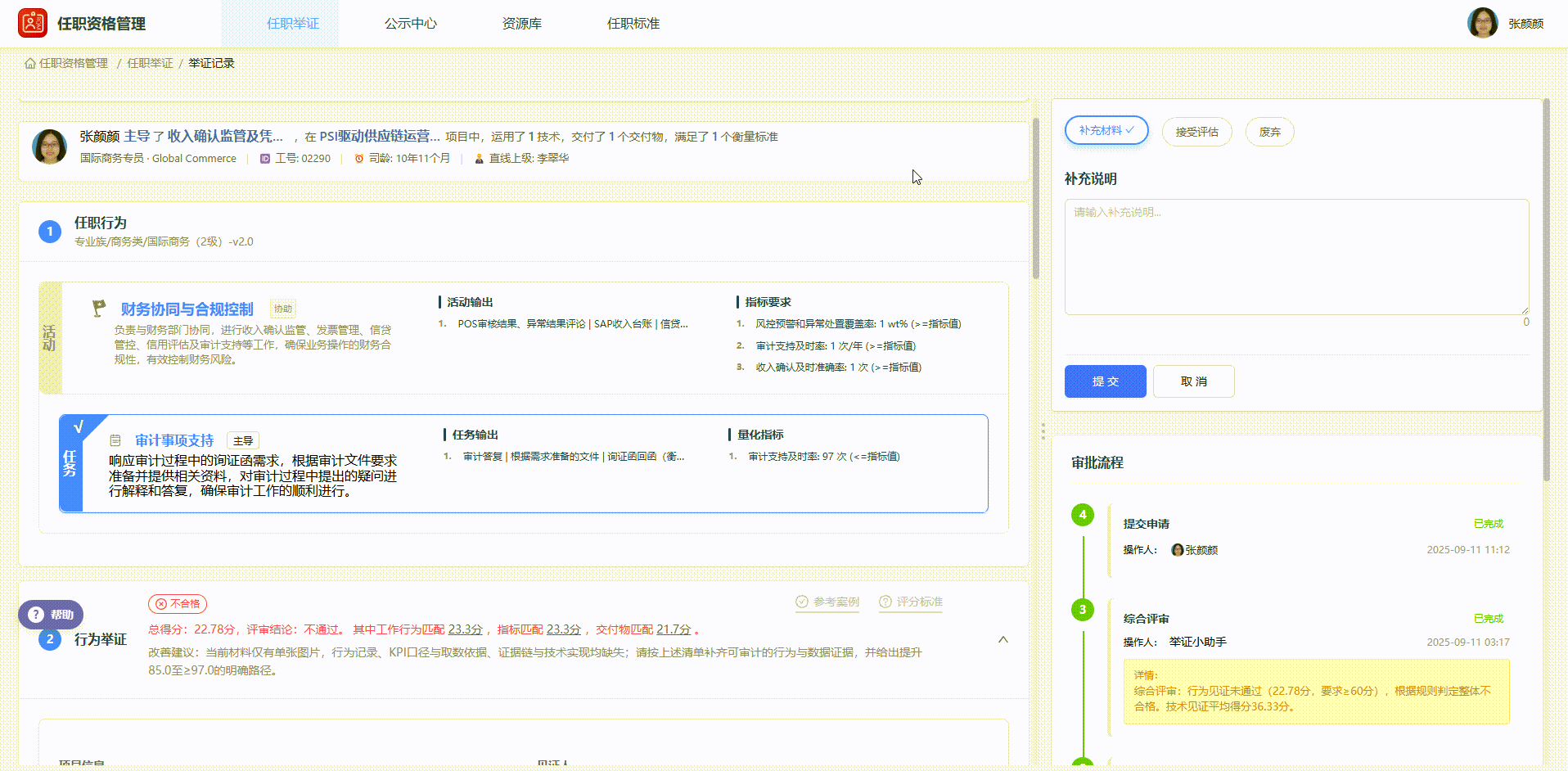1568x771 pixels.
Task: Click the 任职举证 breadcrumb link
Action: pos(150,62)
